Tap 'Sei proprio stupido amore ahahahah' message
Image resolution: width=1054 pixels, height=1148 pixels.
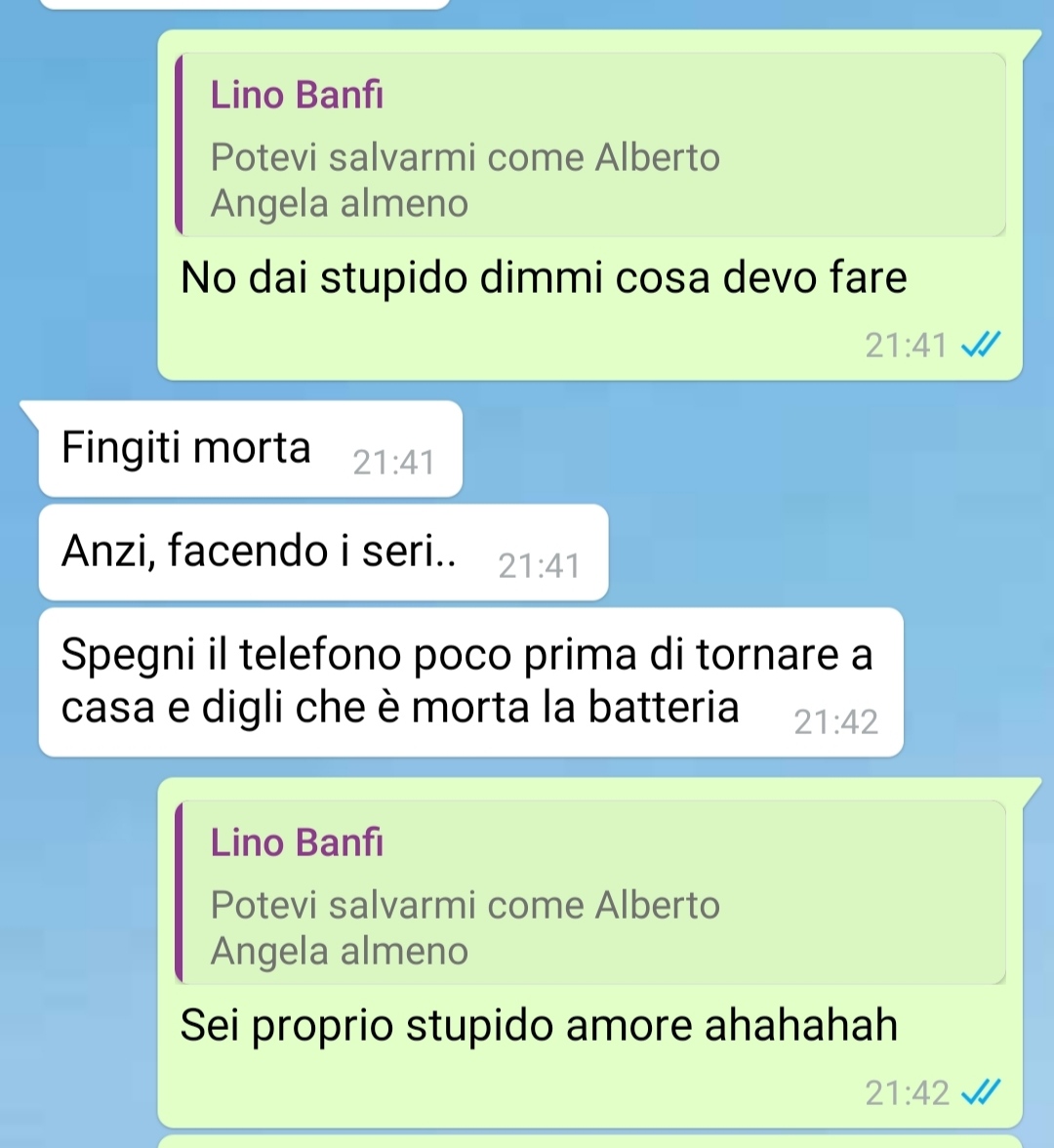(539, 1025)
